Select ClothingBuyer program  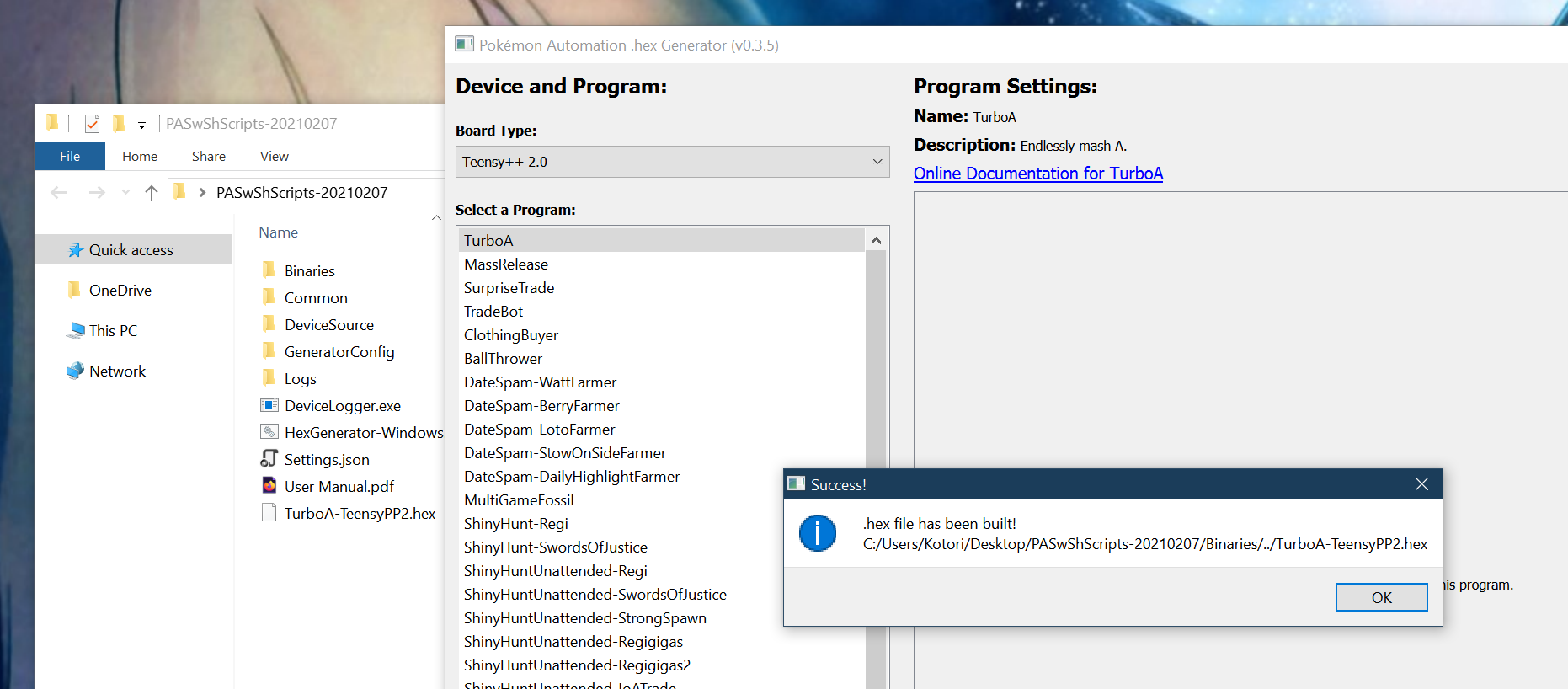pyautogui.click(x=662, y=334)
